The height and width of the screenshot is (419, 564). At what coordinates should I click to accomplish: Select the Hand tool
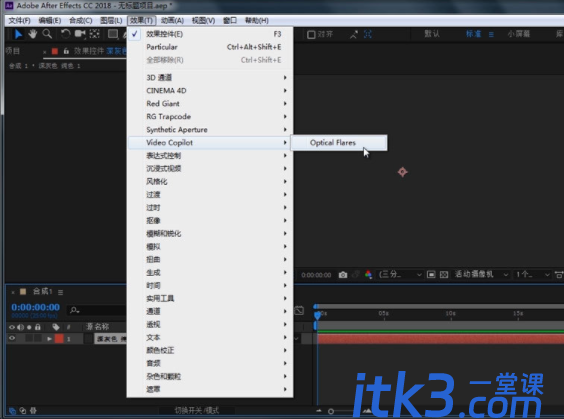pyautogui.click(x=33, y=34)
